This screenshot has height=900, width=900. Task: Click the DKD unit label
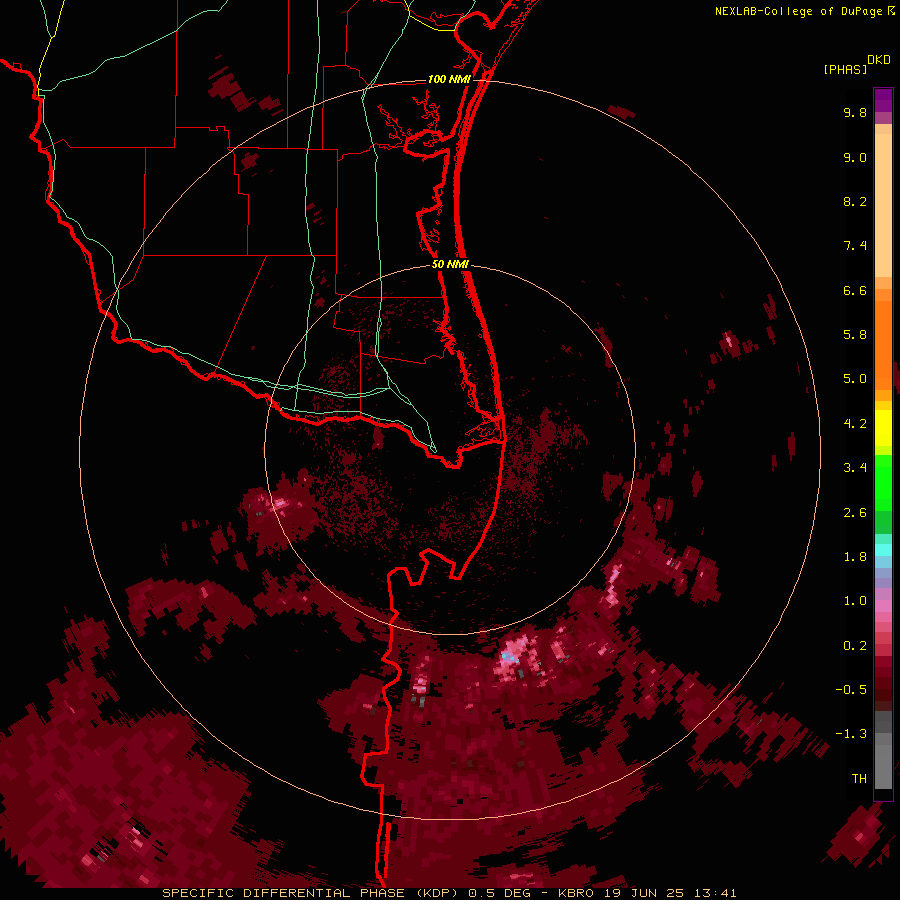coord(879,60)
